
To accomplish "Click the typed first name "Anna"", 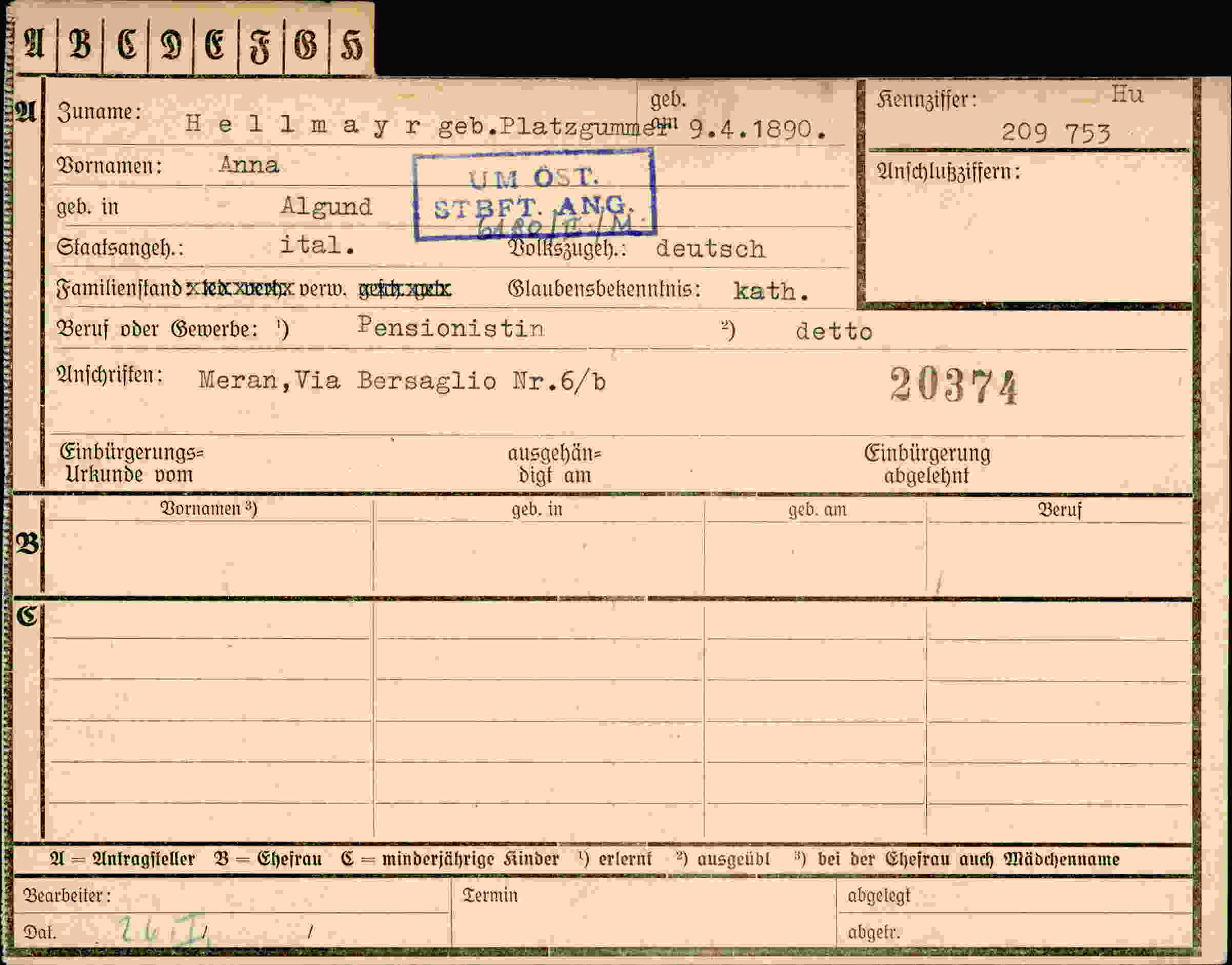I will click(249, 165).
